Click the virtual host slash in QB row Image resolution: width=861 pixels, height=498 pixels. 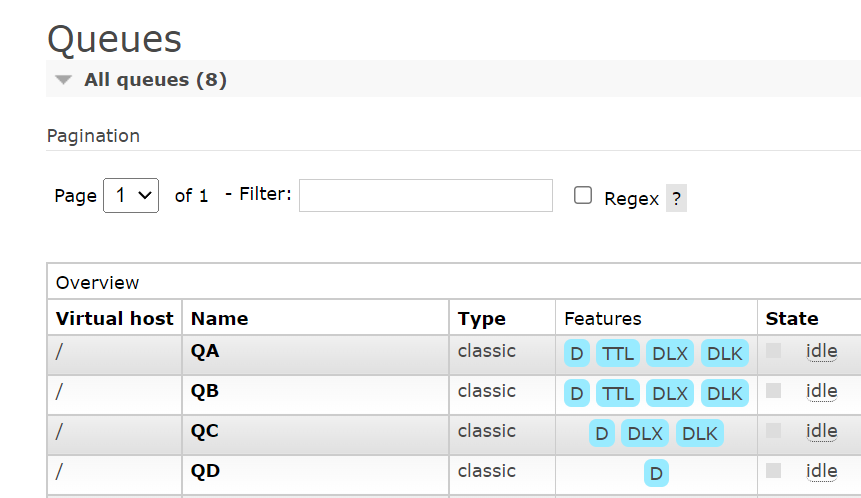point(59,391)
